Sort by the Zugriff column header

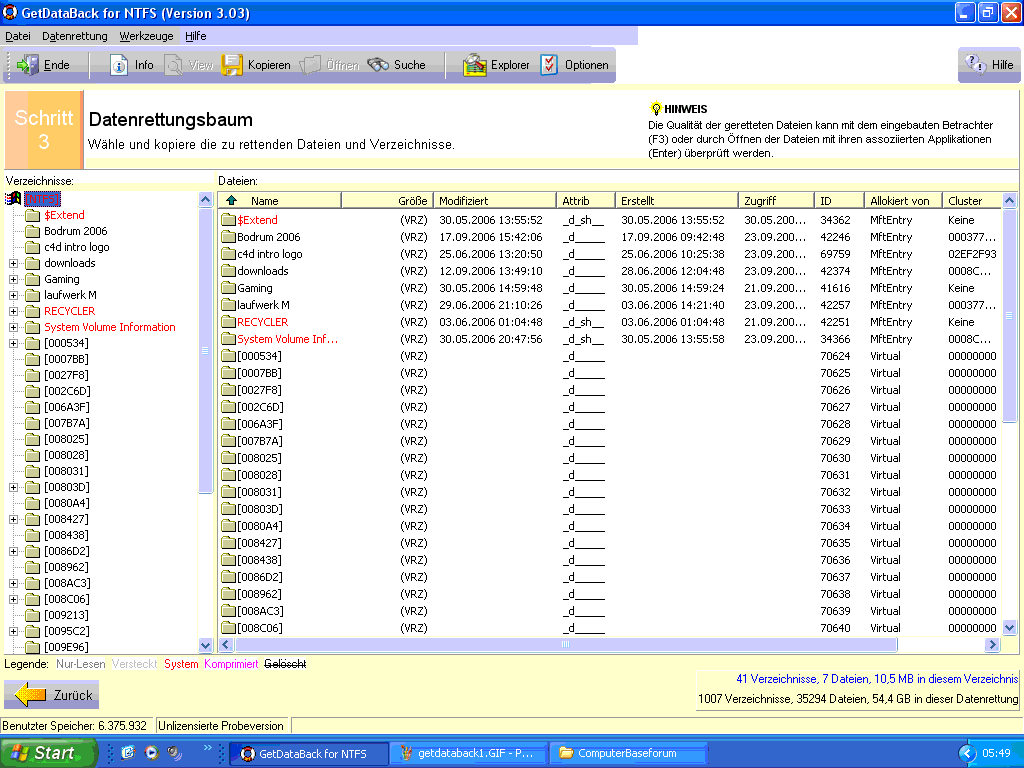tap(775, 200)
